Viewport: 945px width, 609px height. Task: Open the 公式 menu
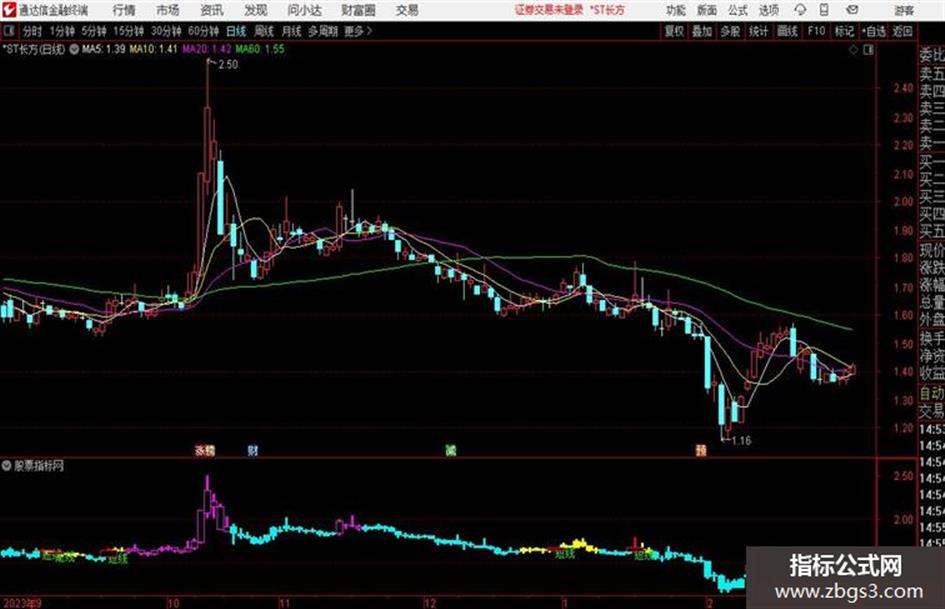pos(738,10)
